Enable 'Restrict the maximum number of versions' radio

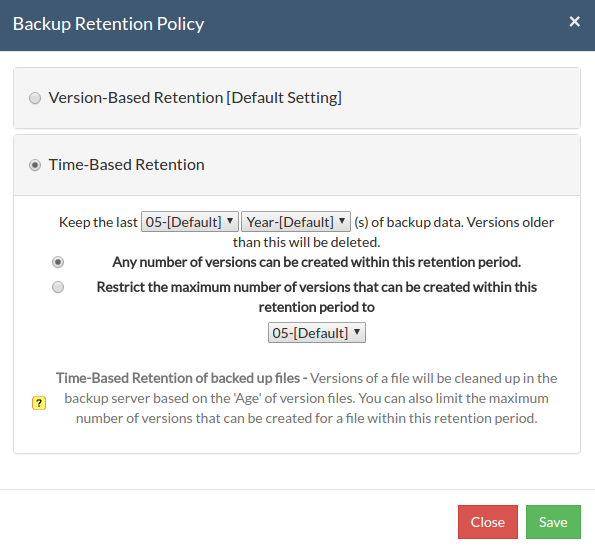pos(58,287)
